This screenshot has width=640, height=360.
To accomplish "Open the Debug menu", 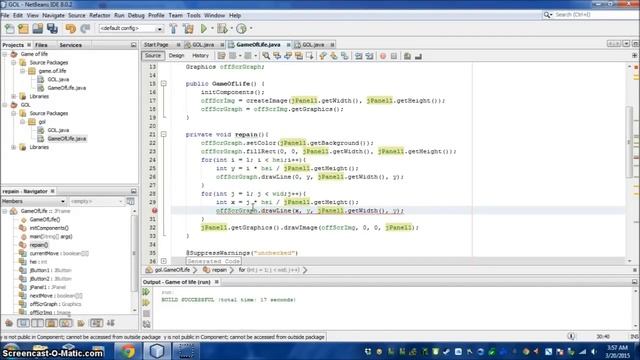I will [x=136, y=15].
